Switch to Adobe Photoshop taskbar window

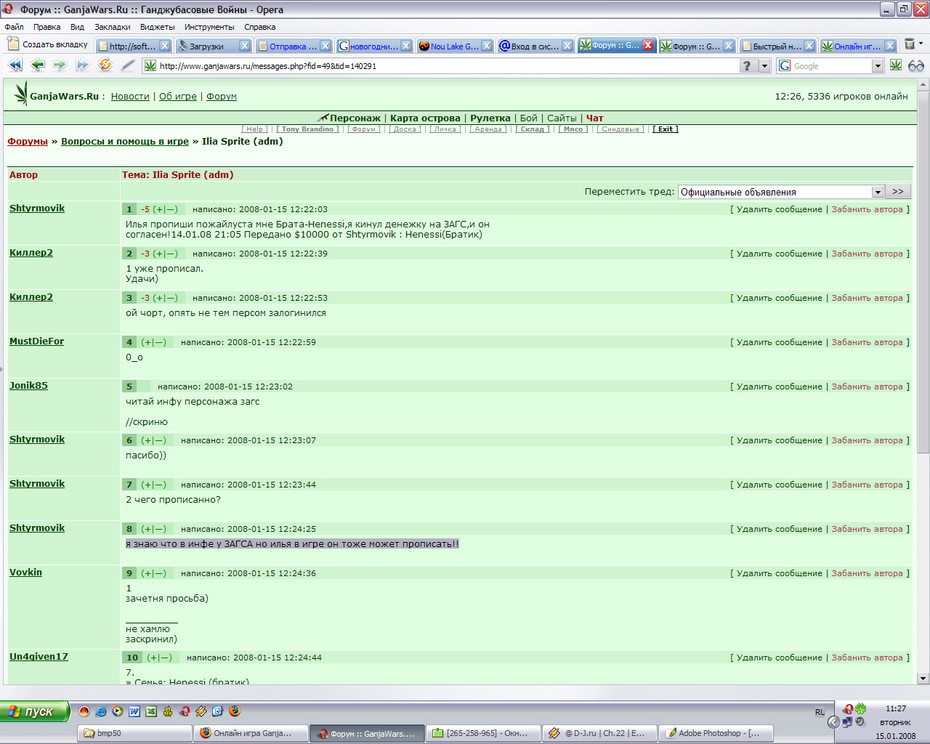pos(716,733)
